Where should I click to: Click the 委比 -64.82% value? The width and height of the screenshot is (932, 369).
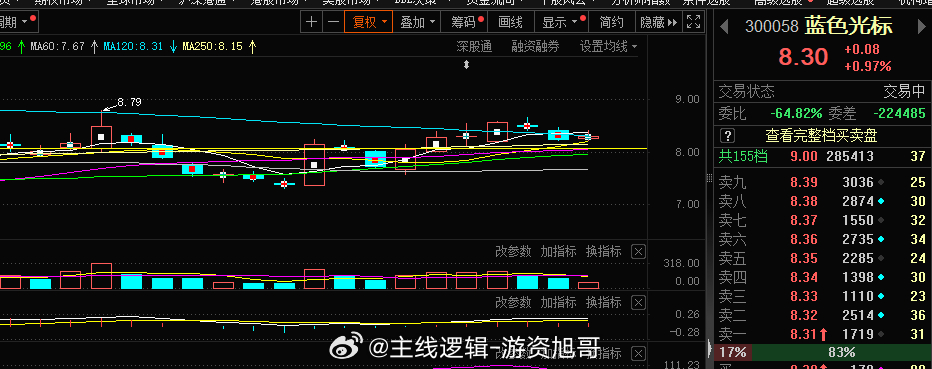(x=796, y=113)
